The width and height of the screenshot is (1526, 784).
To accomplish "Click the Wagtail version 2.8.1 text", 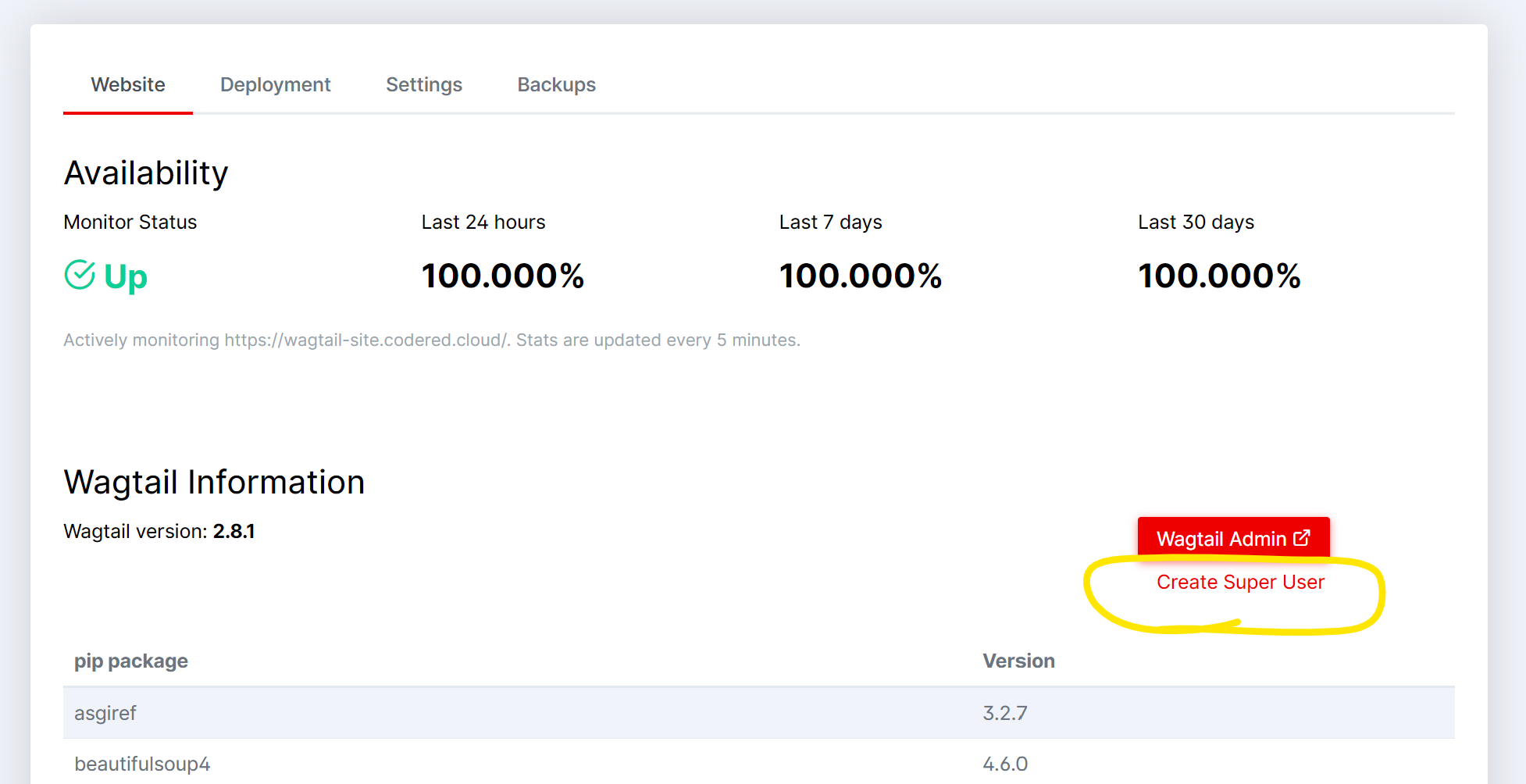I will pyautogui.click(x=159, y=531).
